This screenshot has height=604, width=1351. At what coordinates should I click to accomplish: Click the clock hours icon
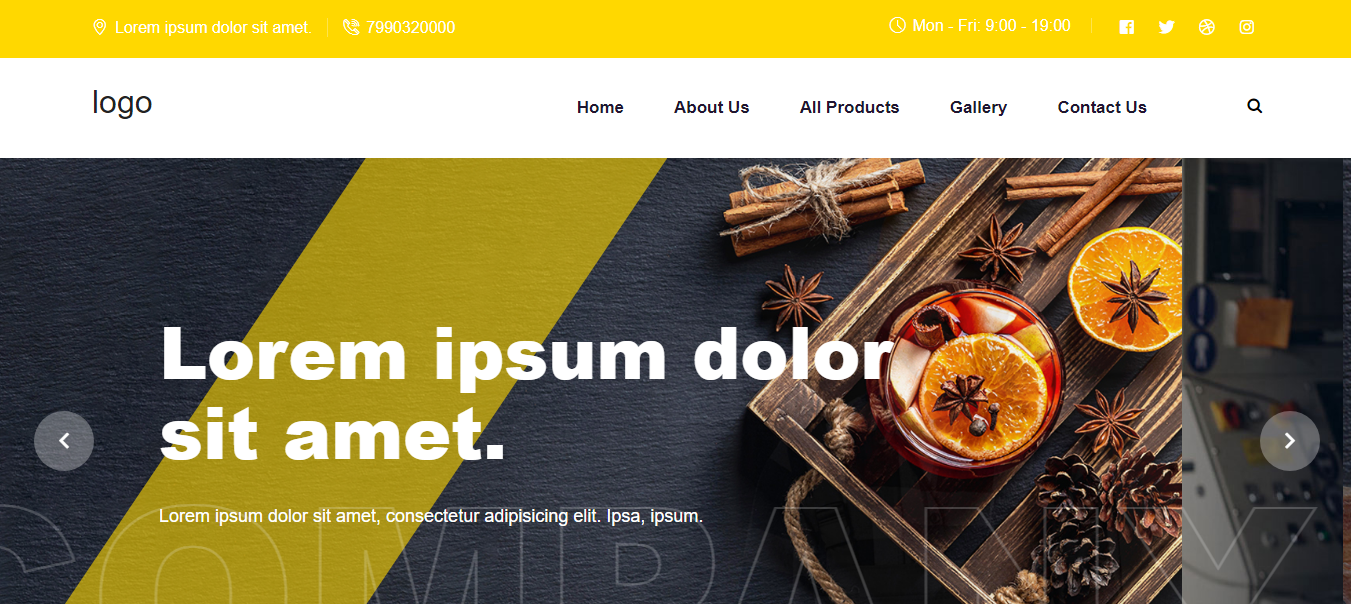[897, 25]
